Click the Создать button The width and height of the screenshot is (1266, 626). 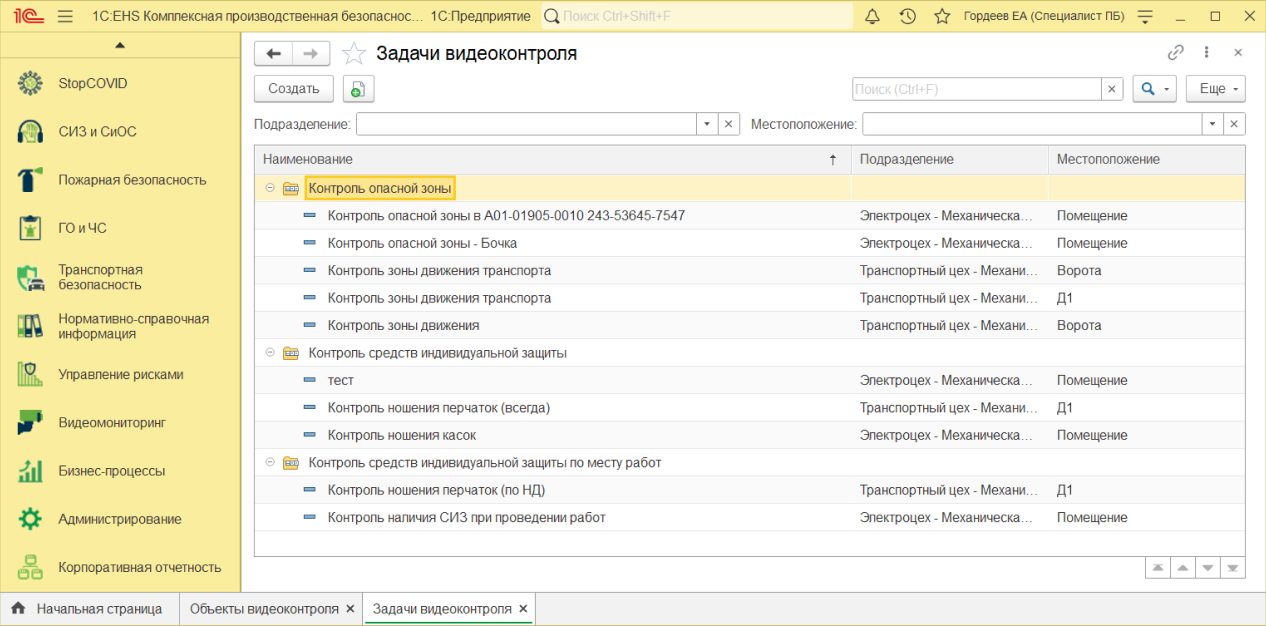[293, 89]
